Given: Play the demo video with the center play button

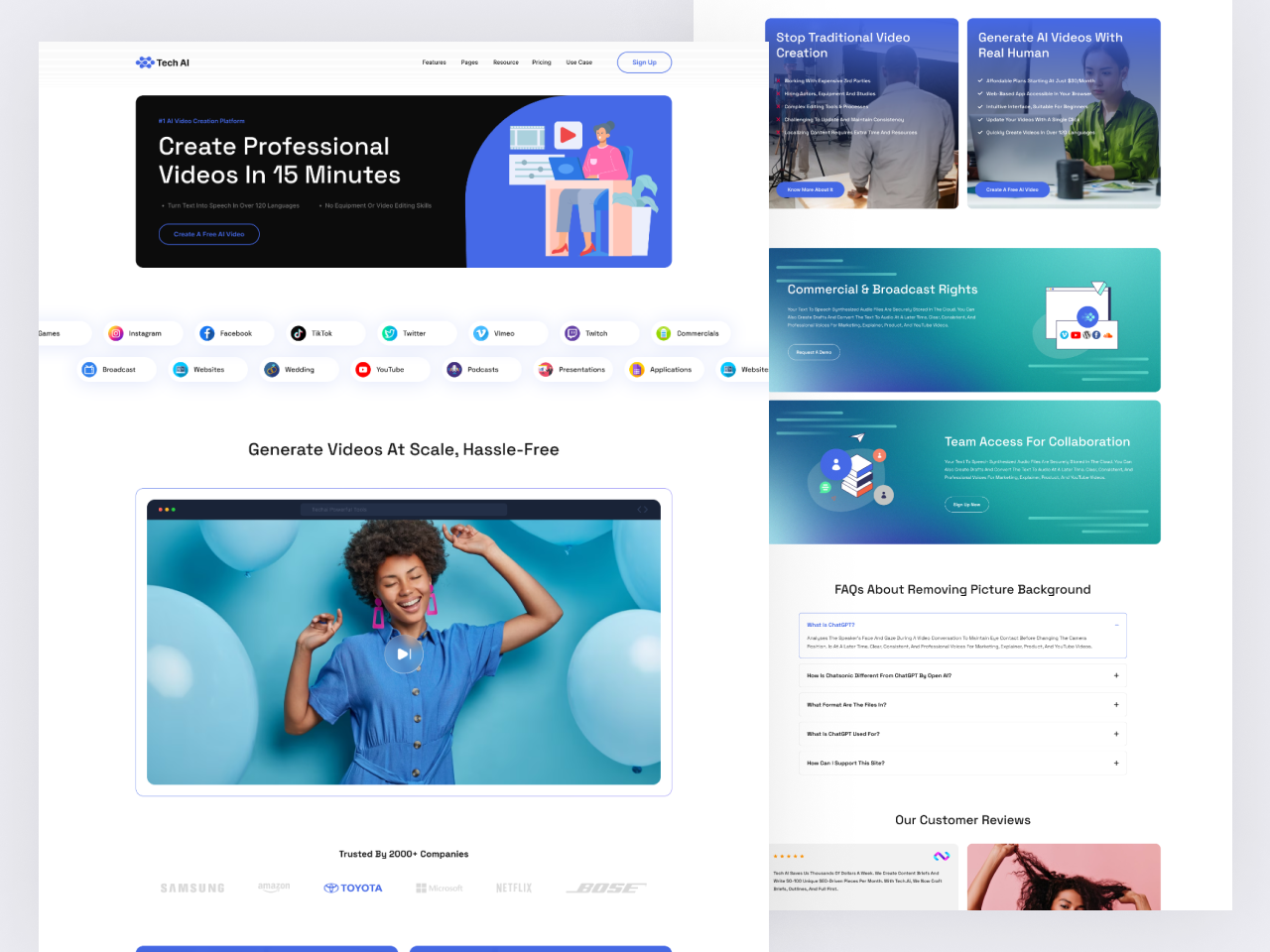Looking at the screenshot, I should 404,654.
